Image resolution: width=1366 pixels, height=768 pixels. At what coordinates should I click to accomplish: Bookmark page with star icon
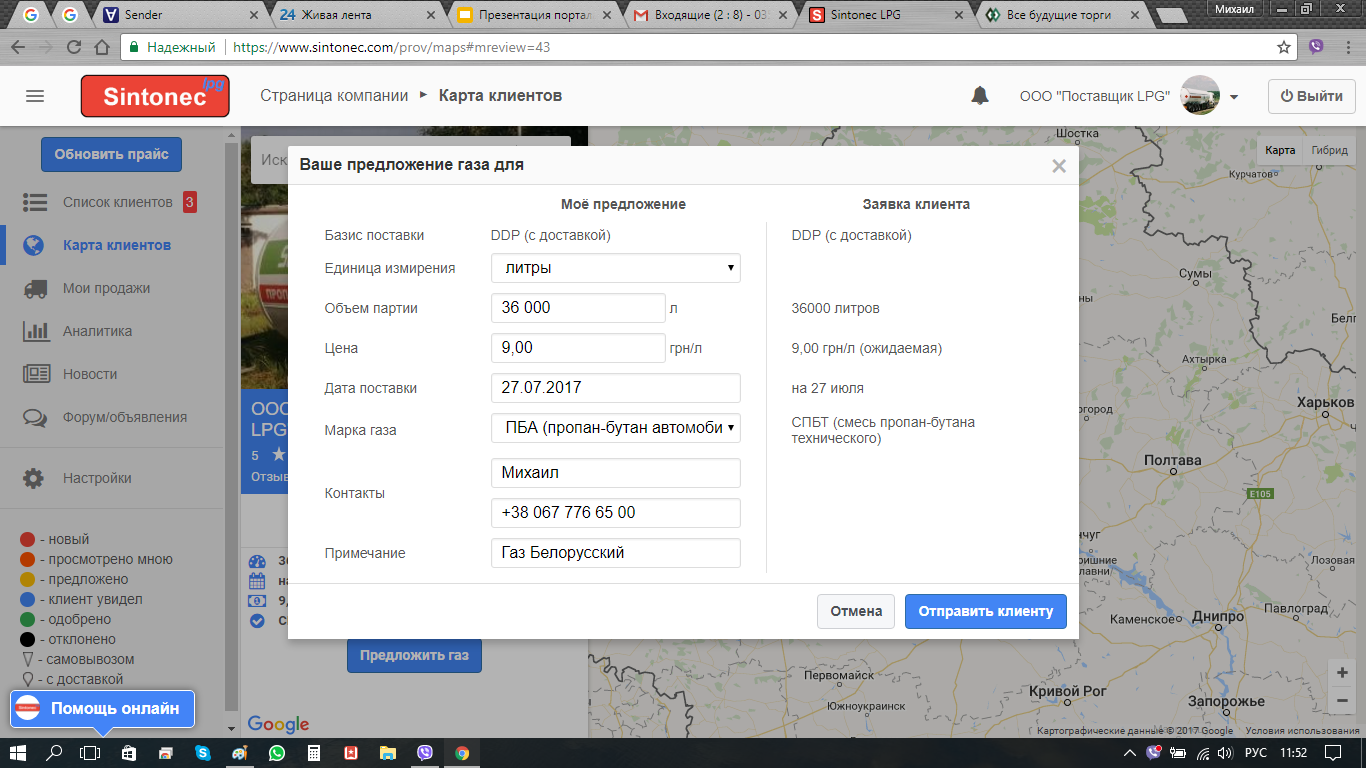(x=1284, y=47)
